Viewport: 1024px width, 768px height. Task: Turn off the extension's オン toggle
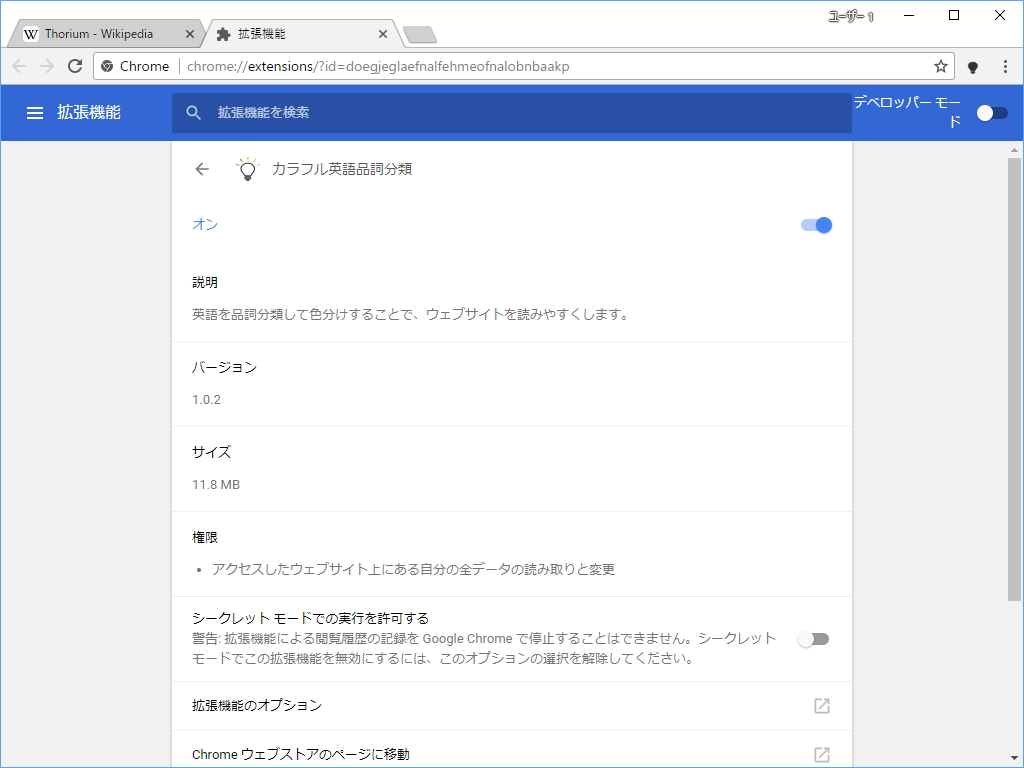[x=817, y=225]
